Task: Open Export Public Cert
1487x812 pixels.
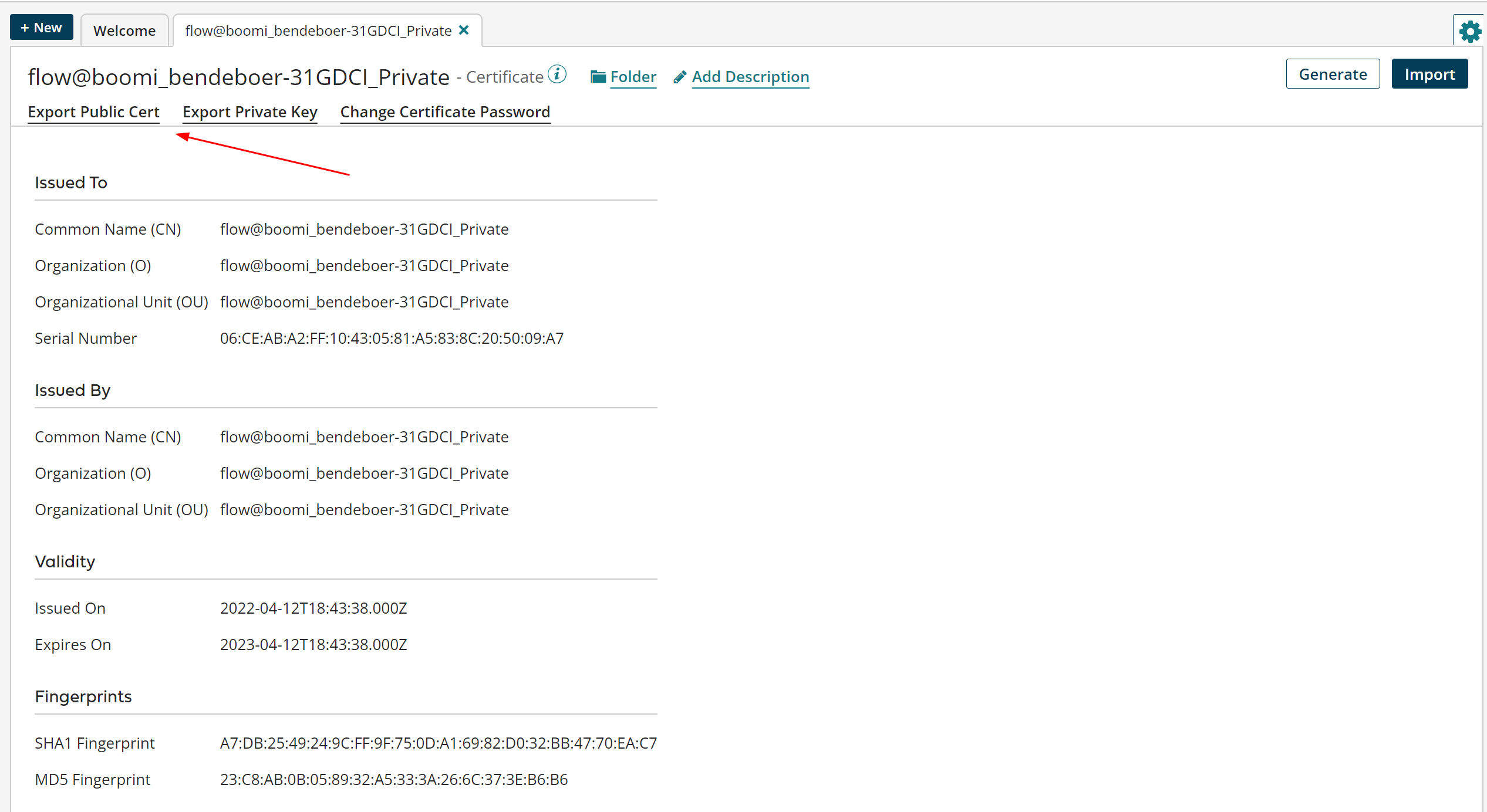Action: (93, 112)
